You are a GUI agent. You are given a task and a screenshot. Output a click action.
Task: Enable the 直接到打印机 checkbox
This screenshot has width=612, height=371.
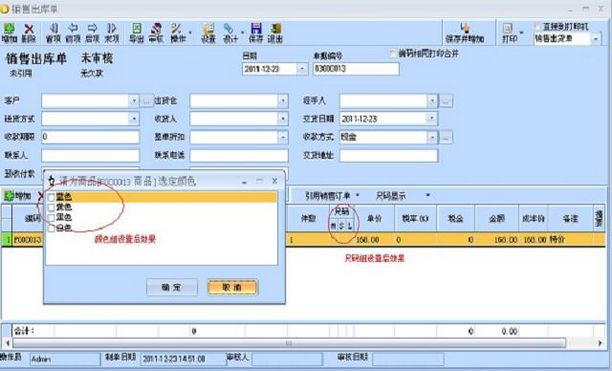(539, 27)
